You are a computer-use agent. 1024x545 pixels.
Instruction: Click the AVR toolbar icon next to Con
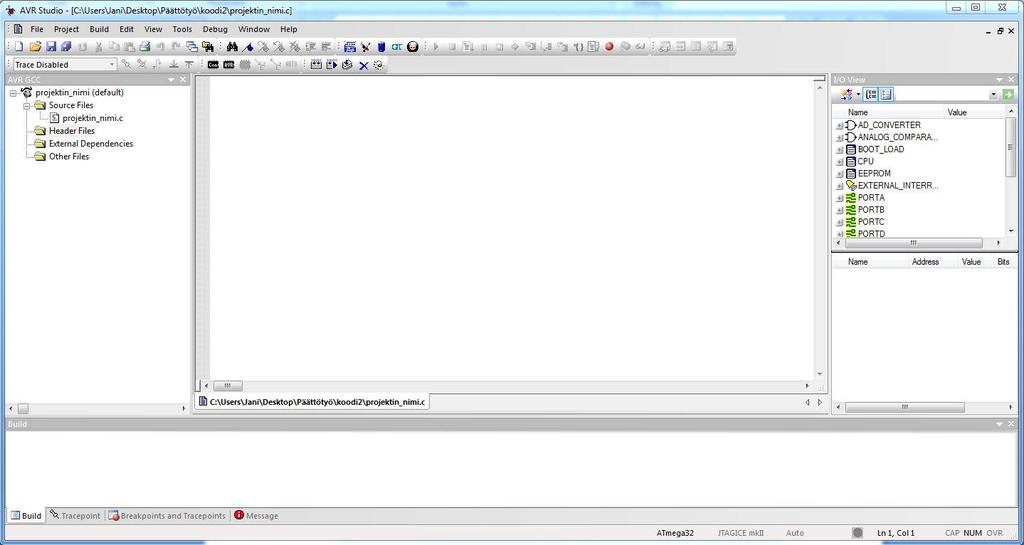pyautogui.click(x=229, y=65)
